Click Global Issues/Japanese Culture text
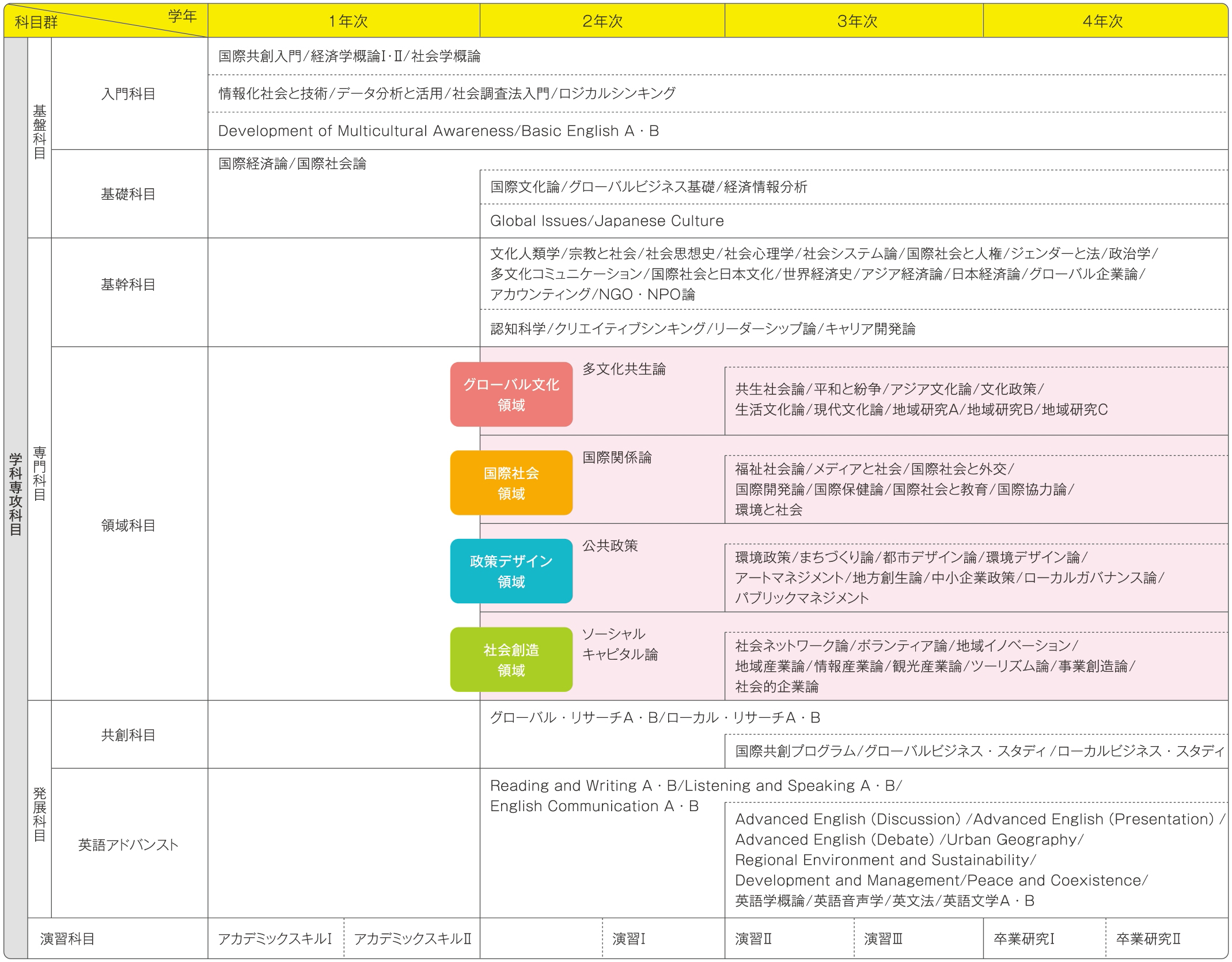 tap(607, 221)
